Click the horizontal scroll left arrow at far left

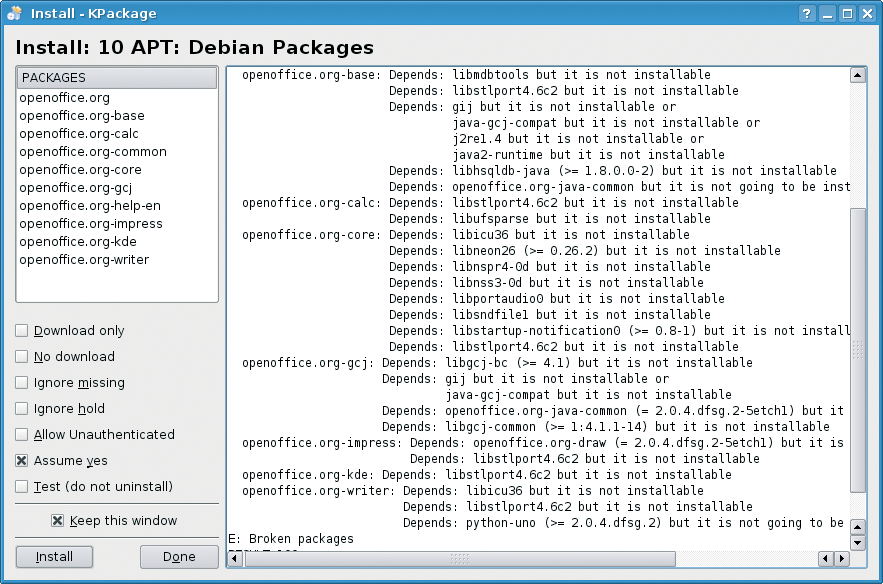click(235, 559)
